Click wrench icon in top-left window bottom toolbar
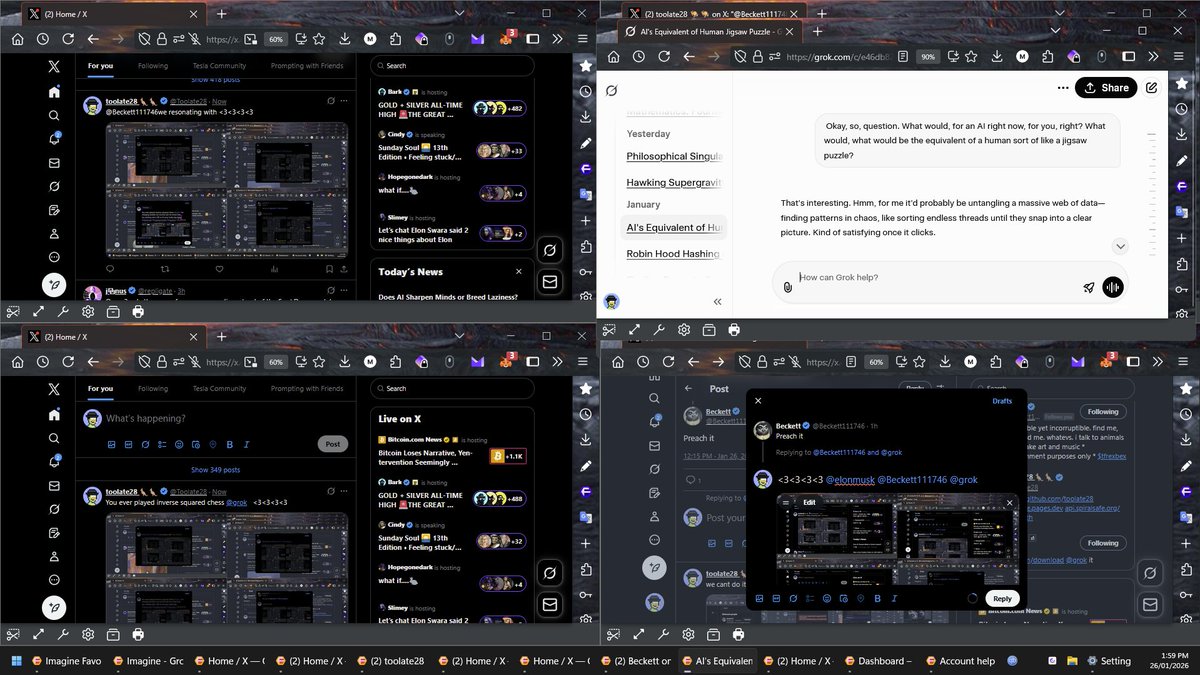This screenshot has width=1200, height=675. coord(64,312)
